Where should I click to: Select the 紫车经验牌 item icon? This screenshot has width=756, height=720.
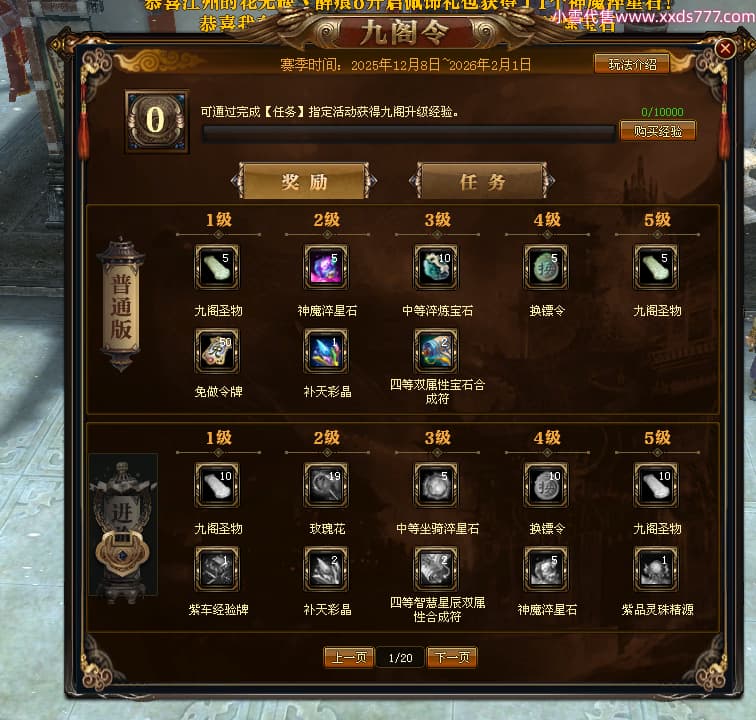click(217, 569)
